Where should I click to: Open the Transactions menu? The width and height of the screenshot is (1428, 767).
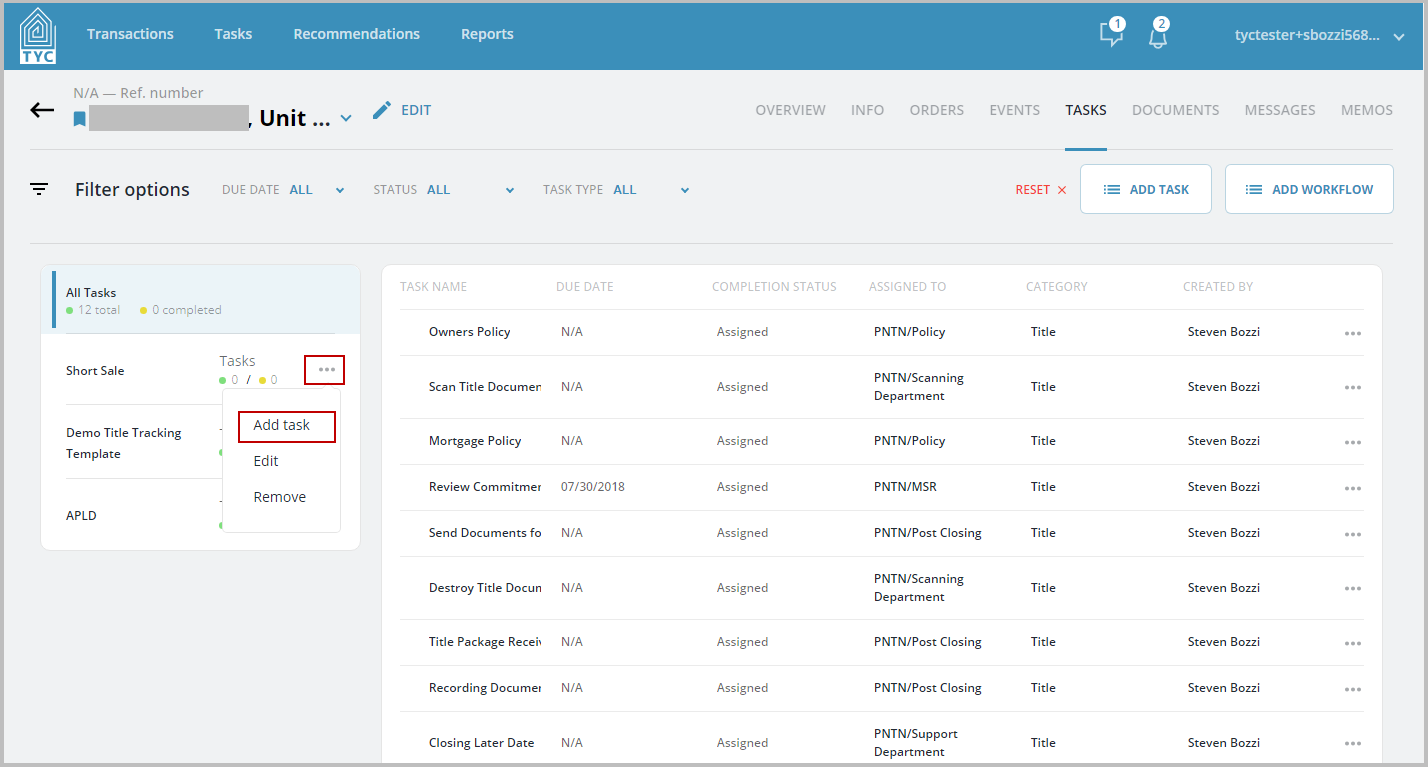[x=130, y=34]
